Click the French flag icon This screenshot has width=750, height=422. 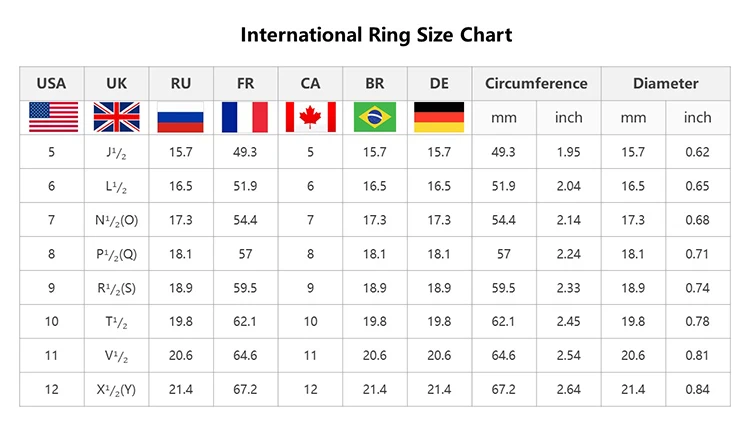coord(245,117)
